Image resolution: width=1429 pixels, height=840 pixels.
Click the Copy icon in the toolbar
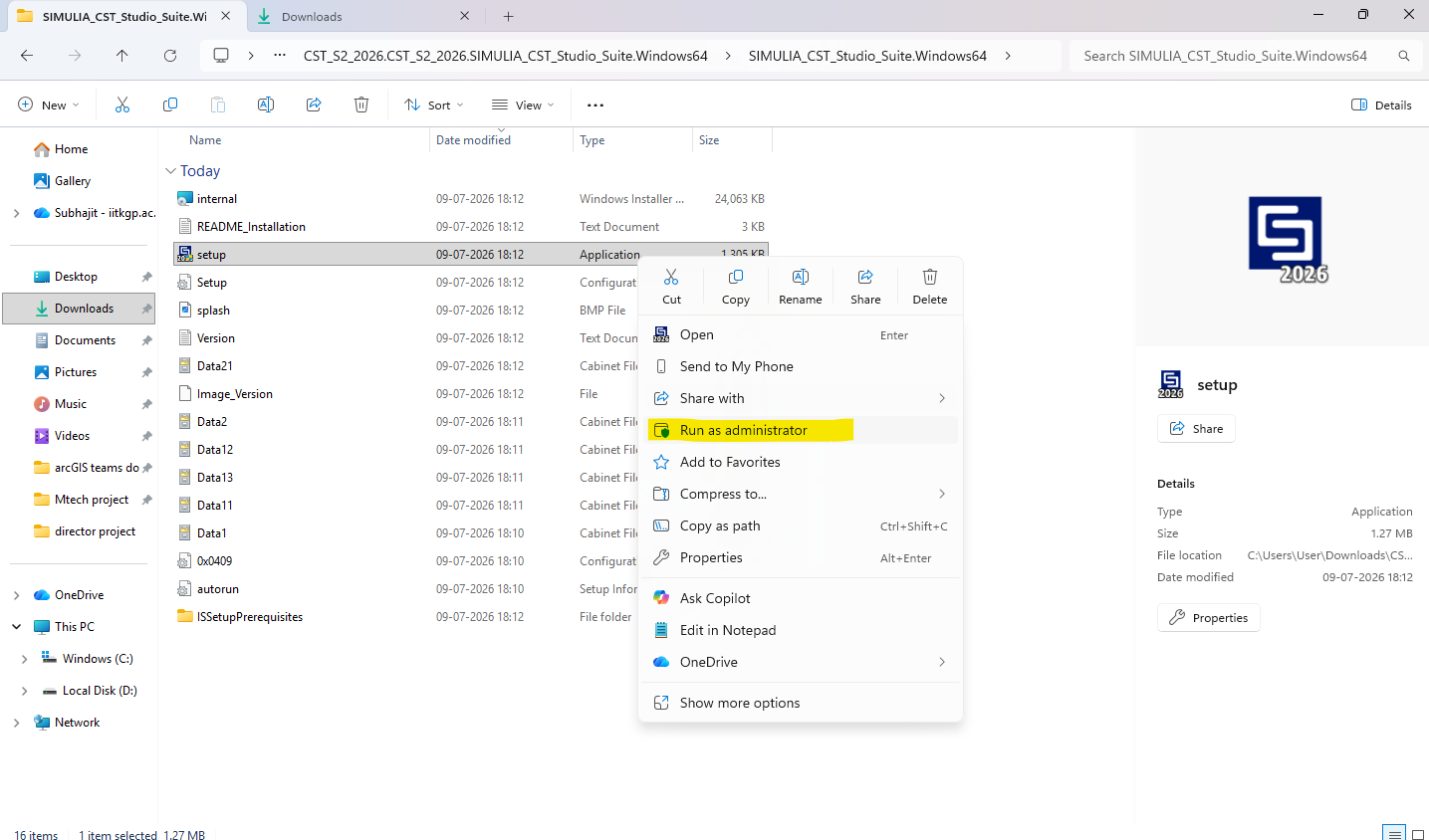170,105
